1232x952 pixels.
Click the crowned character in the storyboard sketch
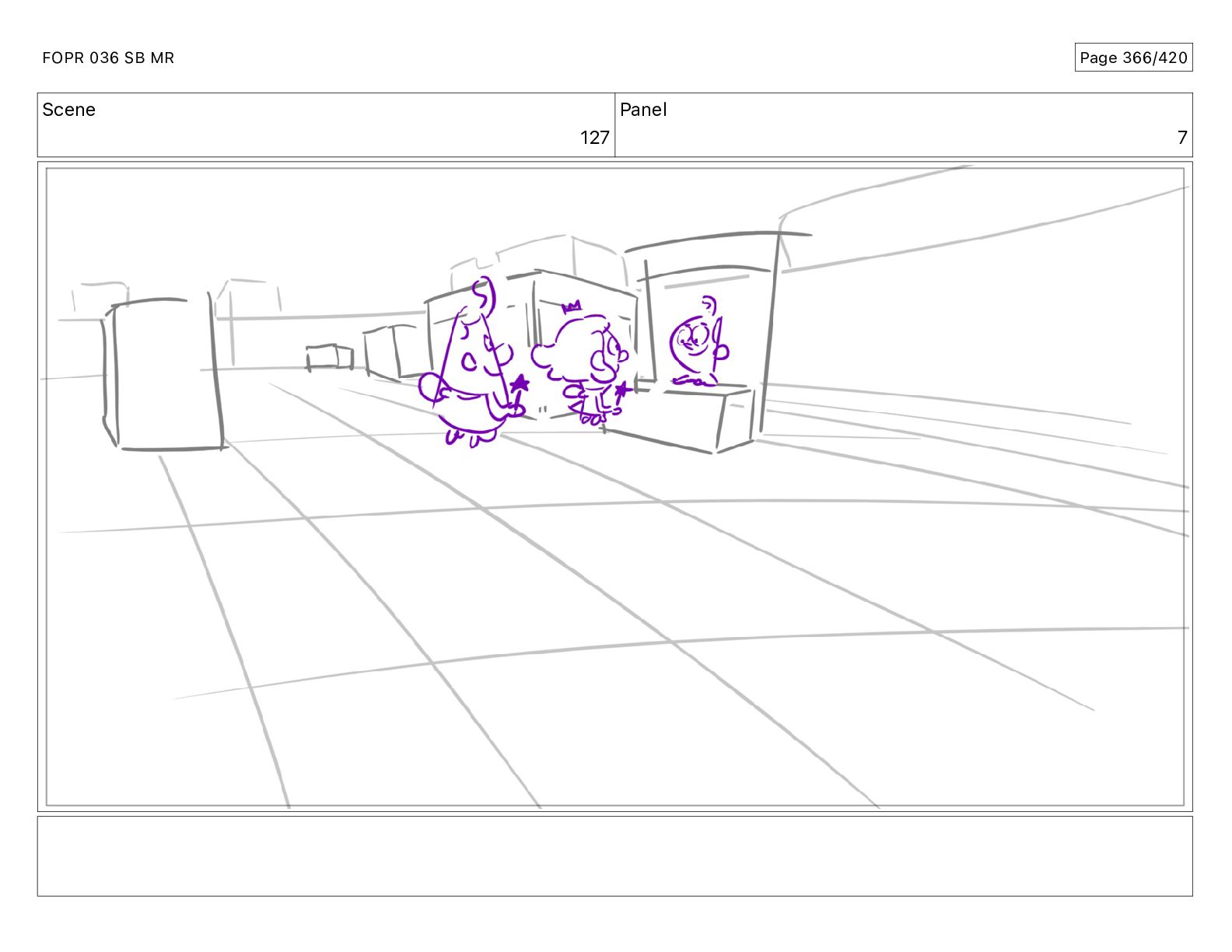(x=583, y=362)
